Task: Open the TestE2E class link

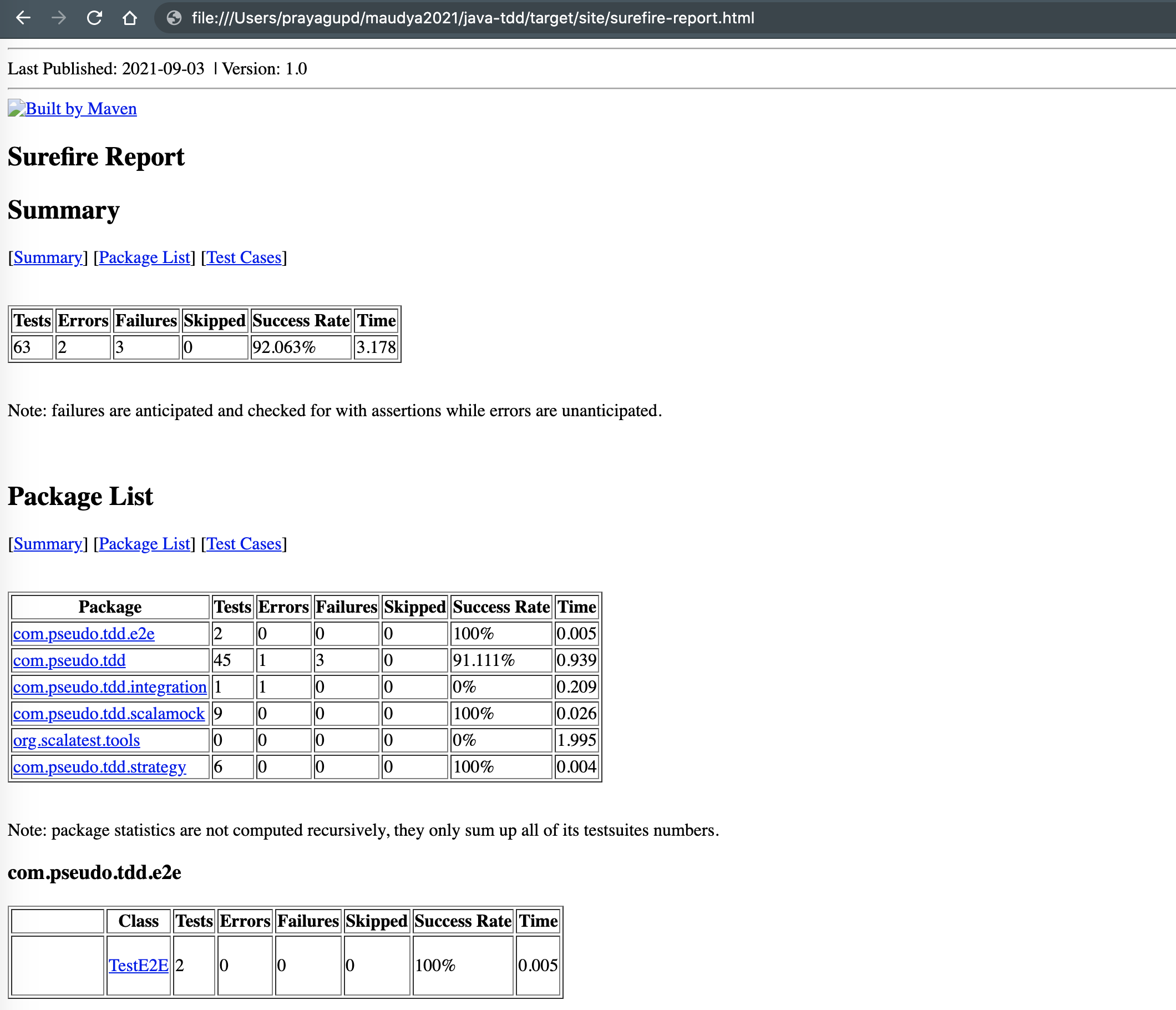Action: point(139,964)
